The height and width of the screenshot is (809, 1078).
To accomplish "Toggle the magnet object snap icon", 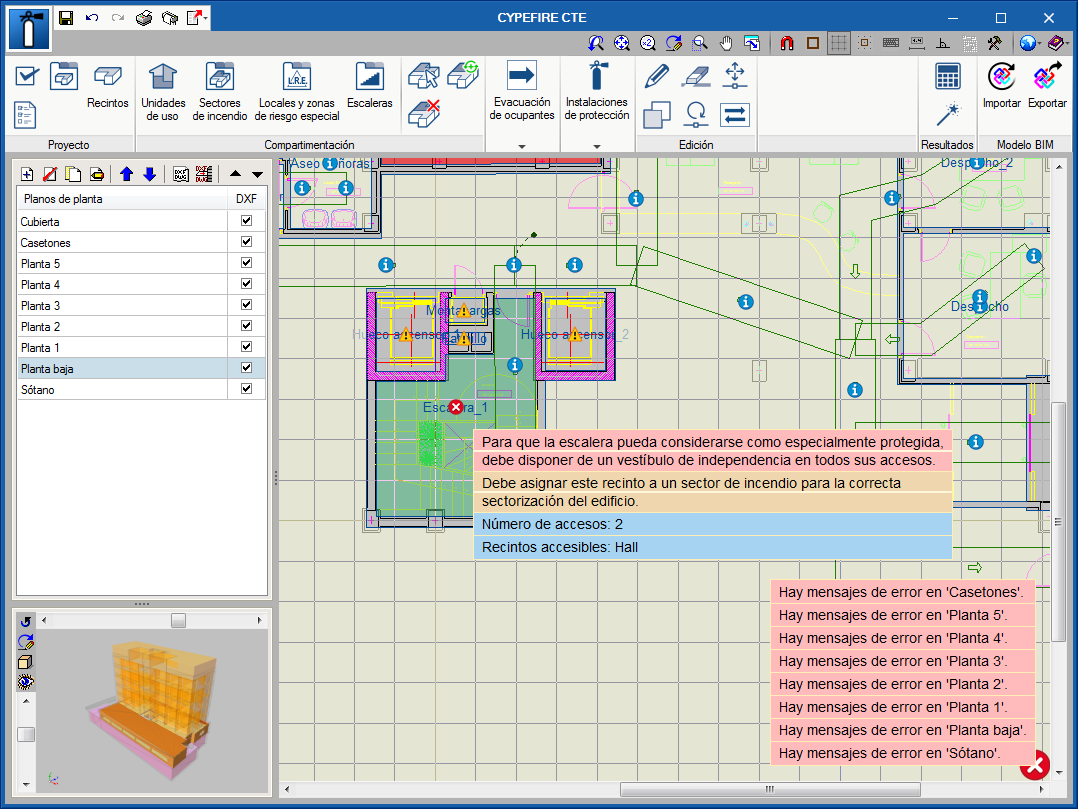I will coord(786,43).
